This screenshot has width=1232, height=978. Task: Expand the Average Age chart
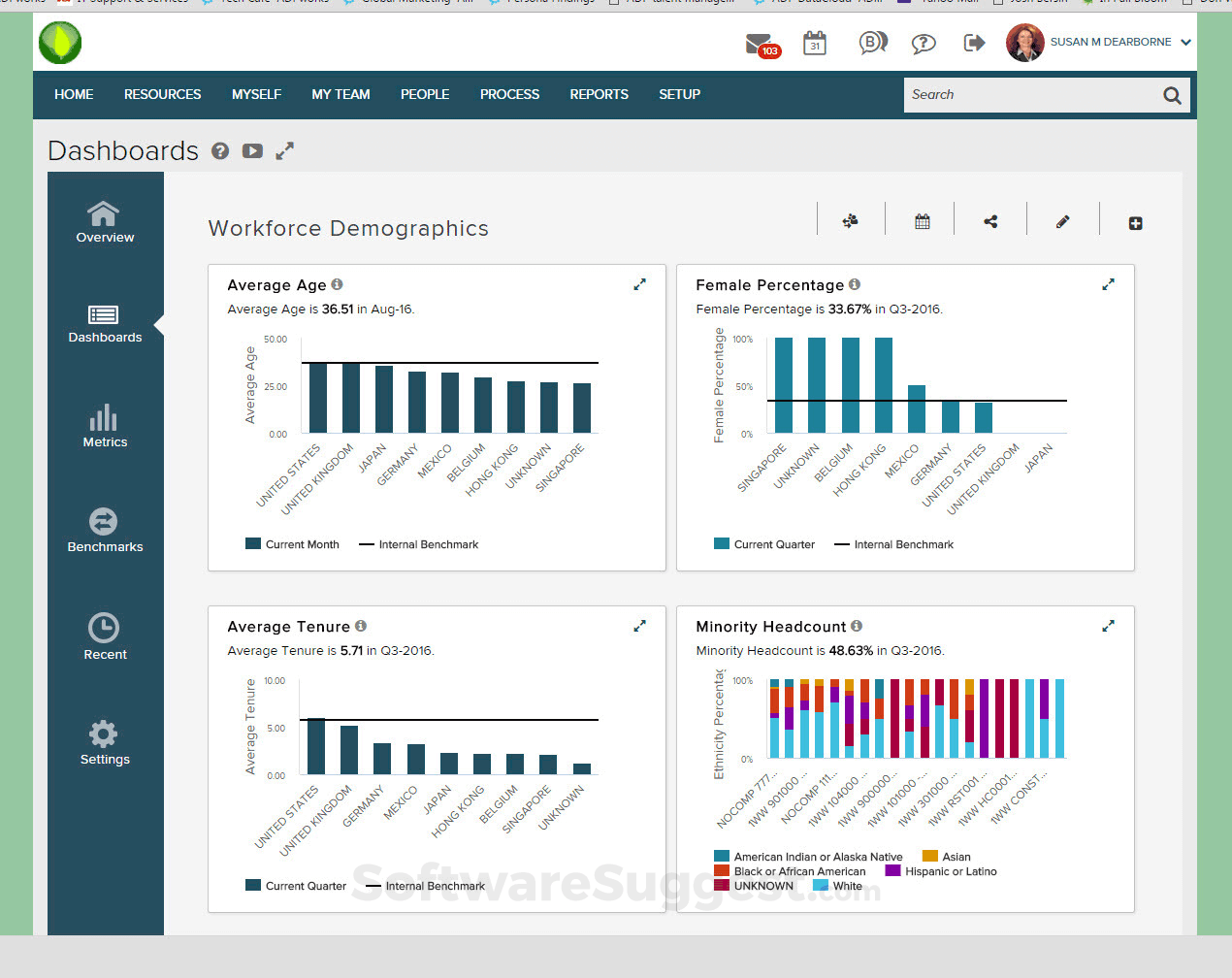639,284
